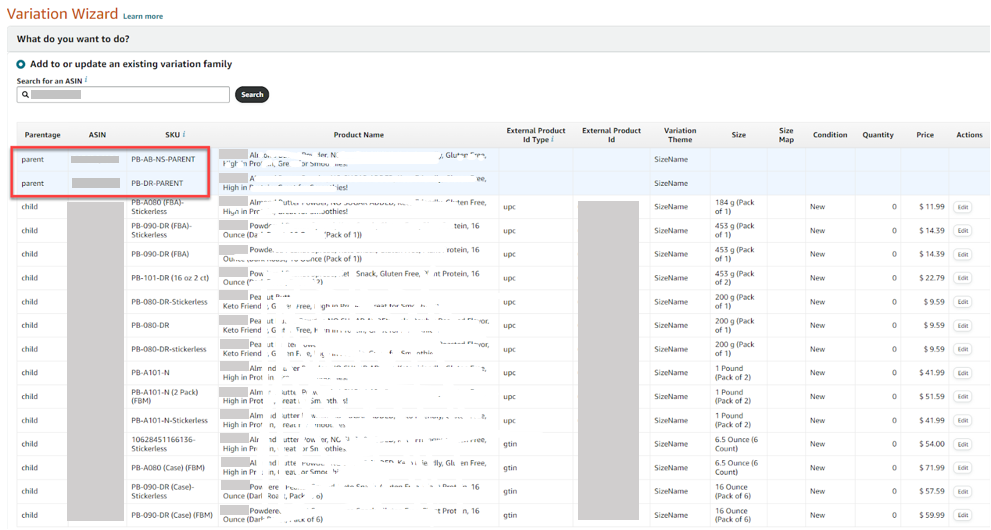
Task: Select the PB-AB-NS-PARENT SKU cell
Action: [163, 160]
